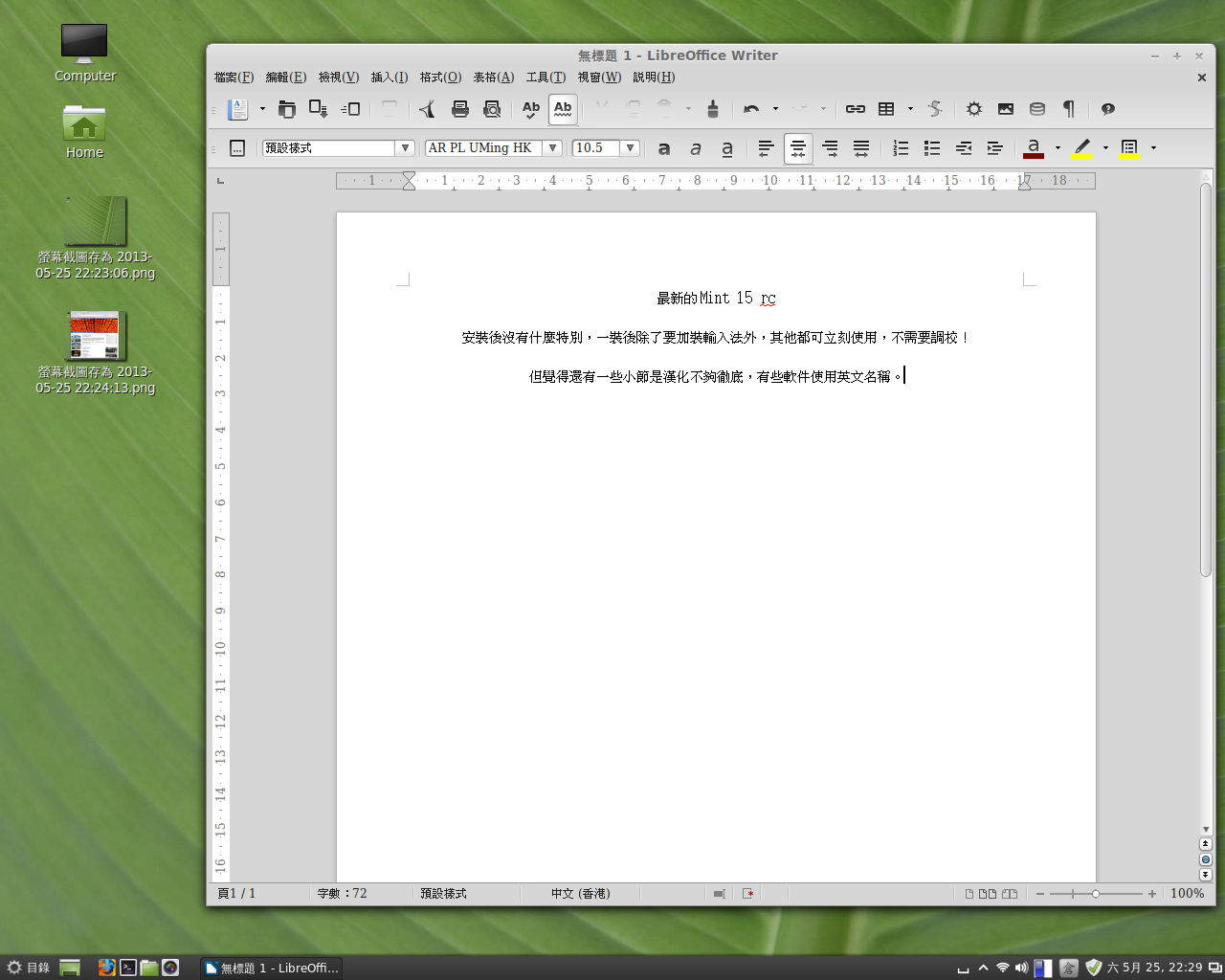The image size is (1225, 980).
Task: Open the 檔案(F) menu
Action: [234, 78]
